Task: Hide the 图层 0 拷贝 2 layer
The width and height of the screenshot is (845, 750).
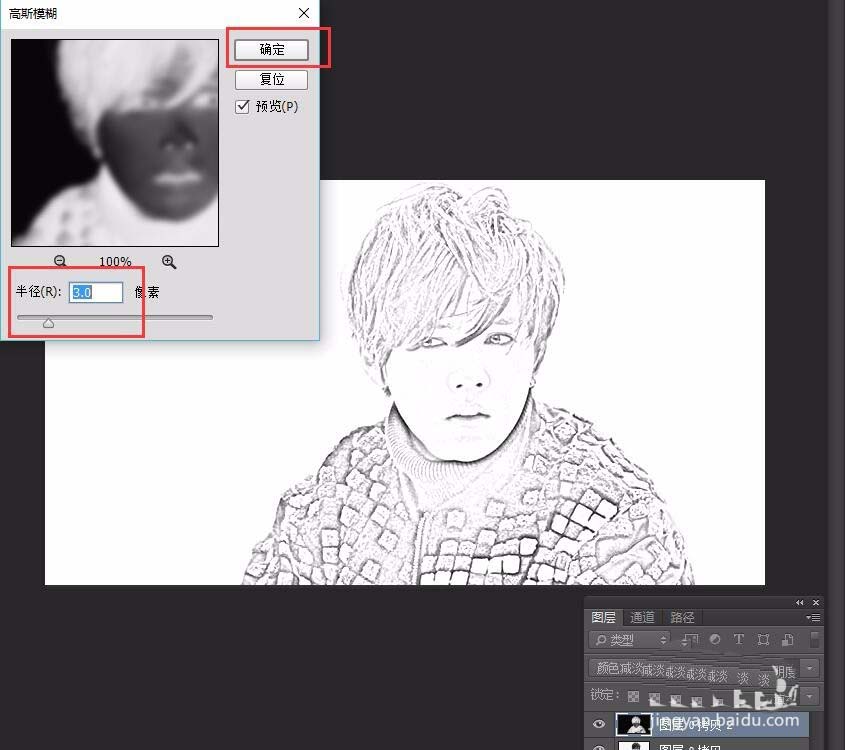Action: [x=599, y=723]
